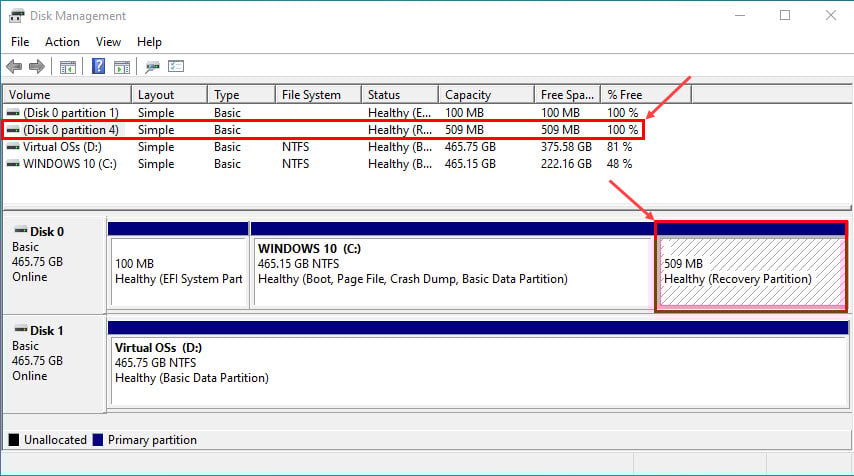854x476 pixels.
Task: Click the Back arrow in the toolbar
Action: 14,67
